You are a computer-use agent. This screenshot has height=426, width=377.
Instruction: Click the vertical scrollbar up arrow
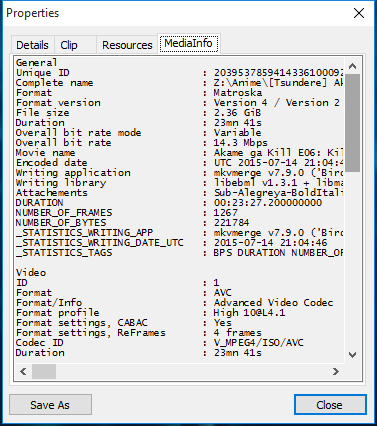352,66
